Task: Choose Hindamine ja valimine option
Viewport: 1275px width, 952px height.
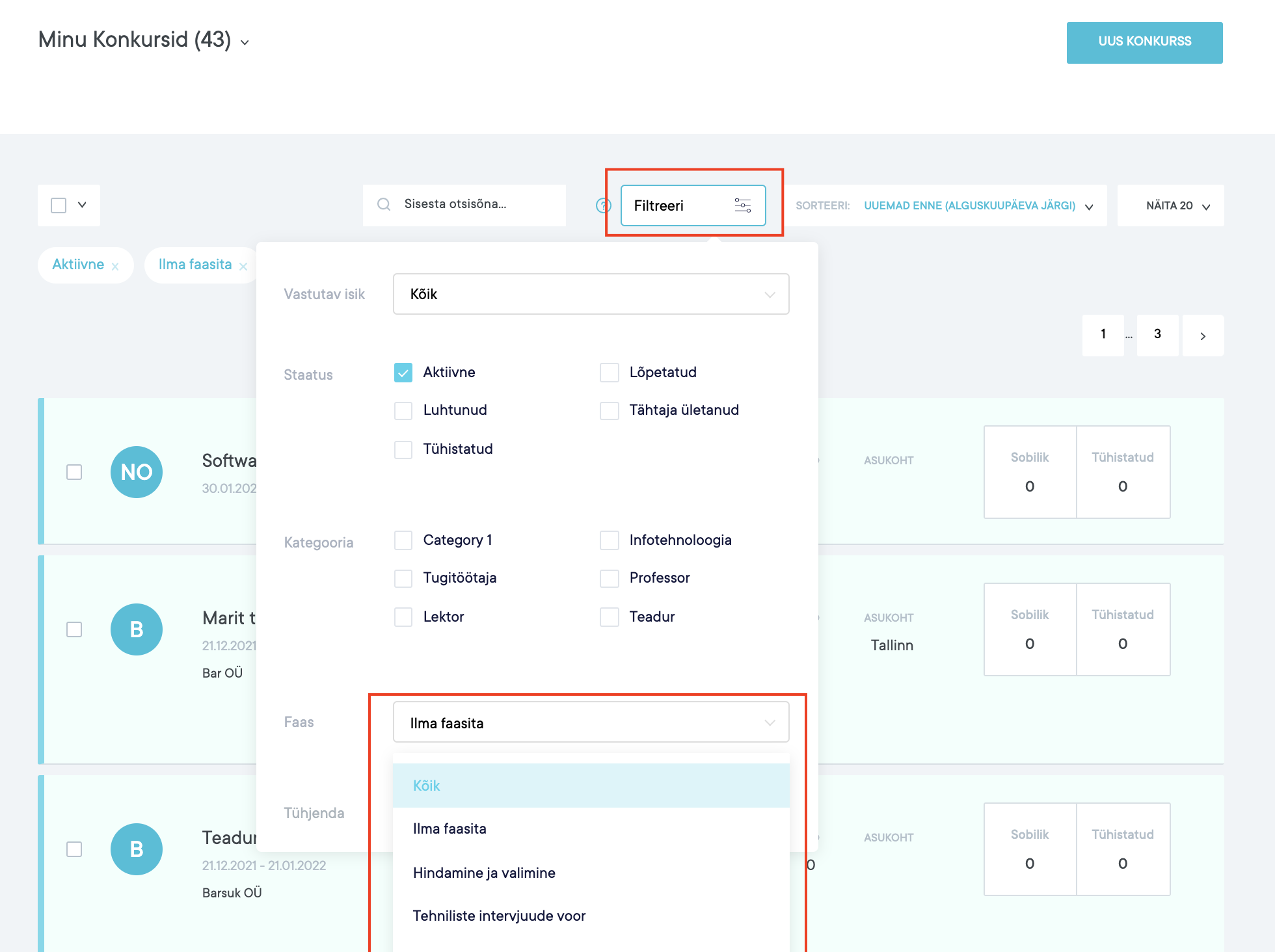Action: (x=484, y=873)
